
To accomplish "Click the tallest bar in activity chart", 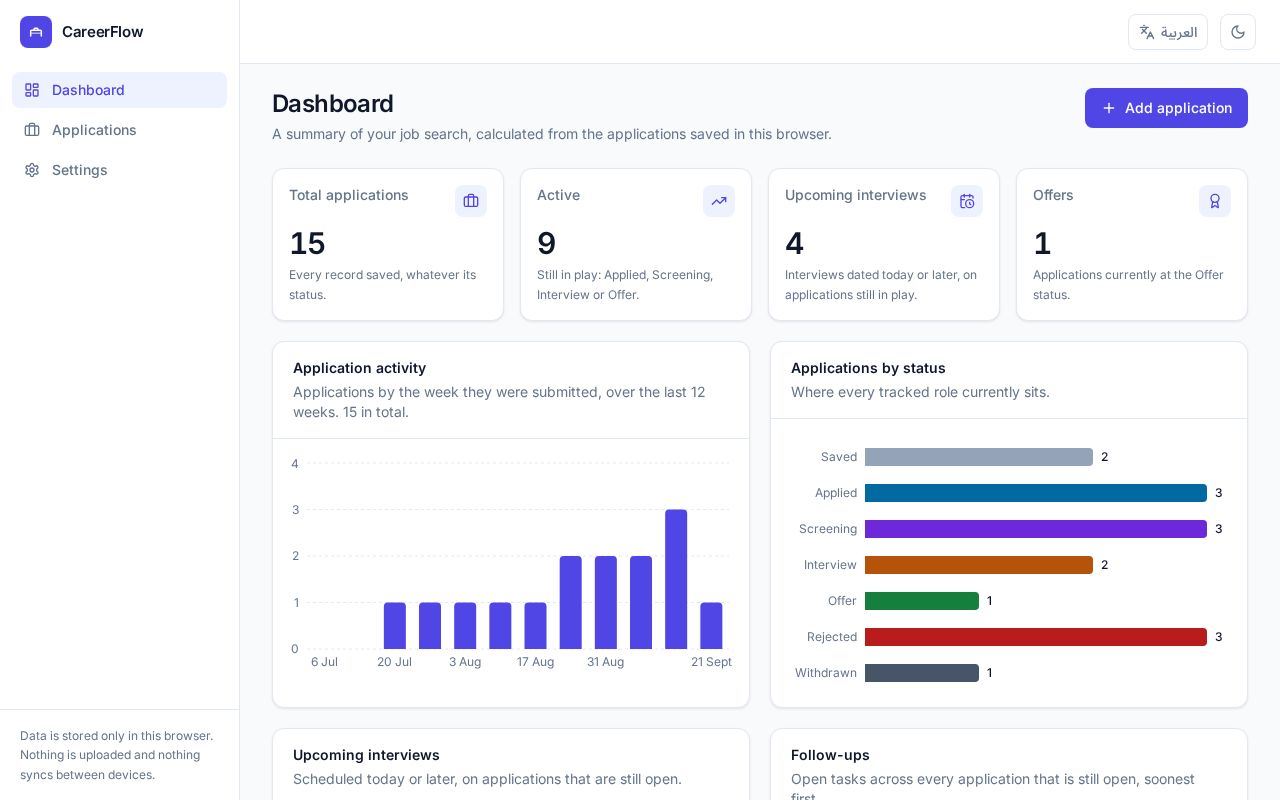I will pyautogui.click(x=676, y=579).
